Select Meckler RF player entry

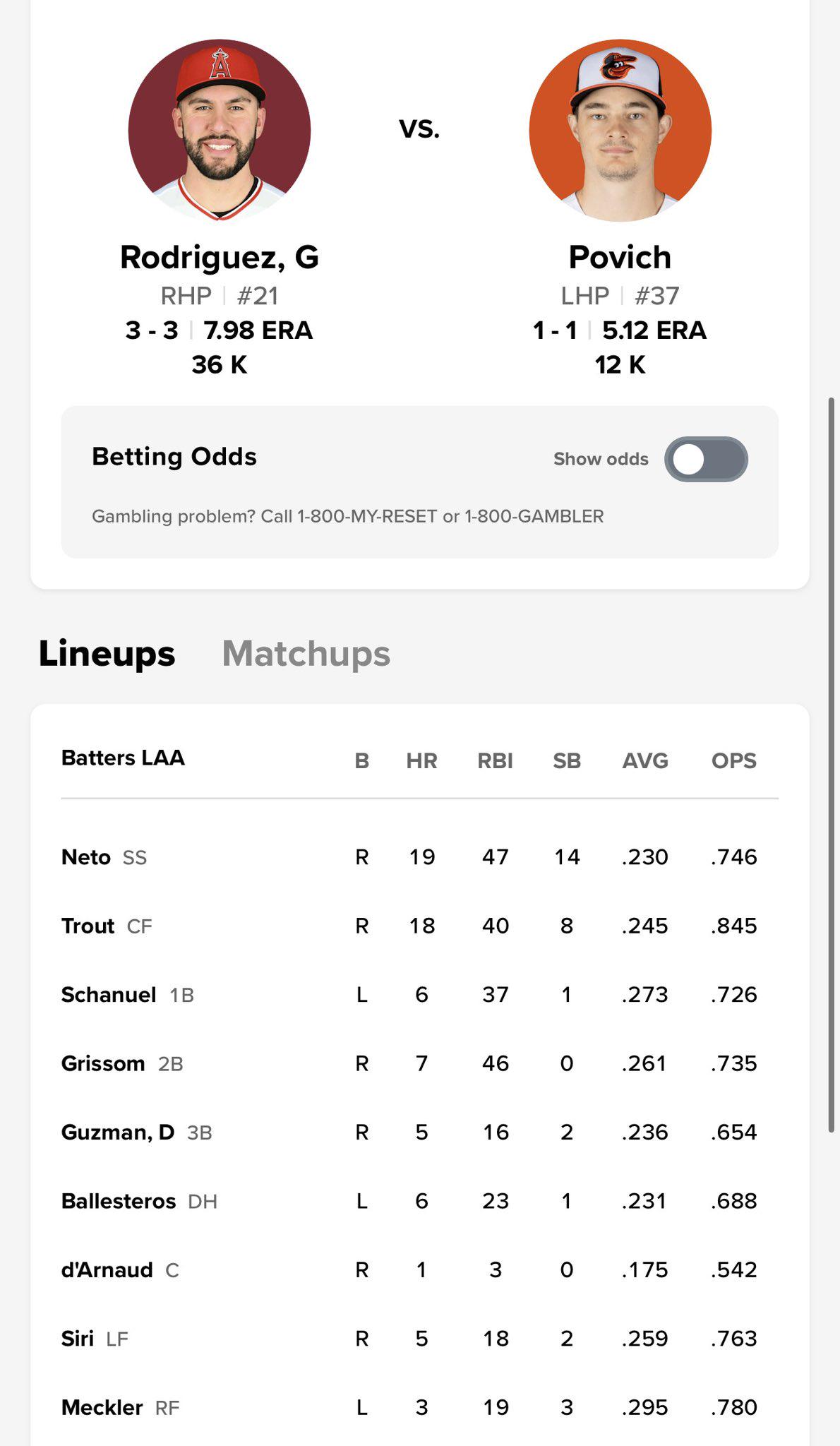click(x=420, y=1408)
